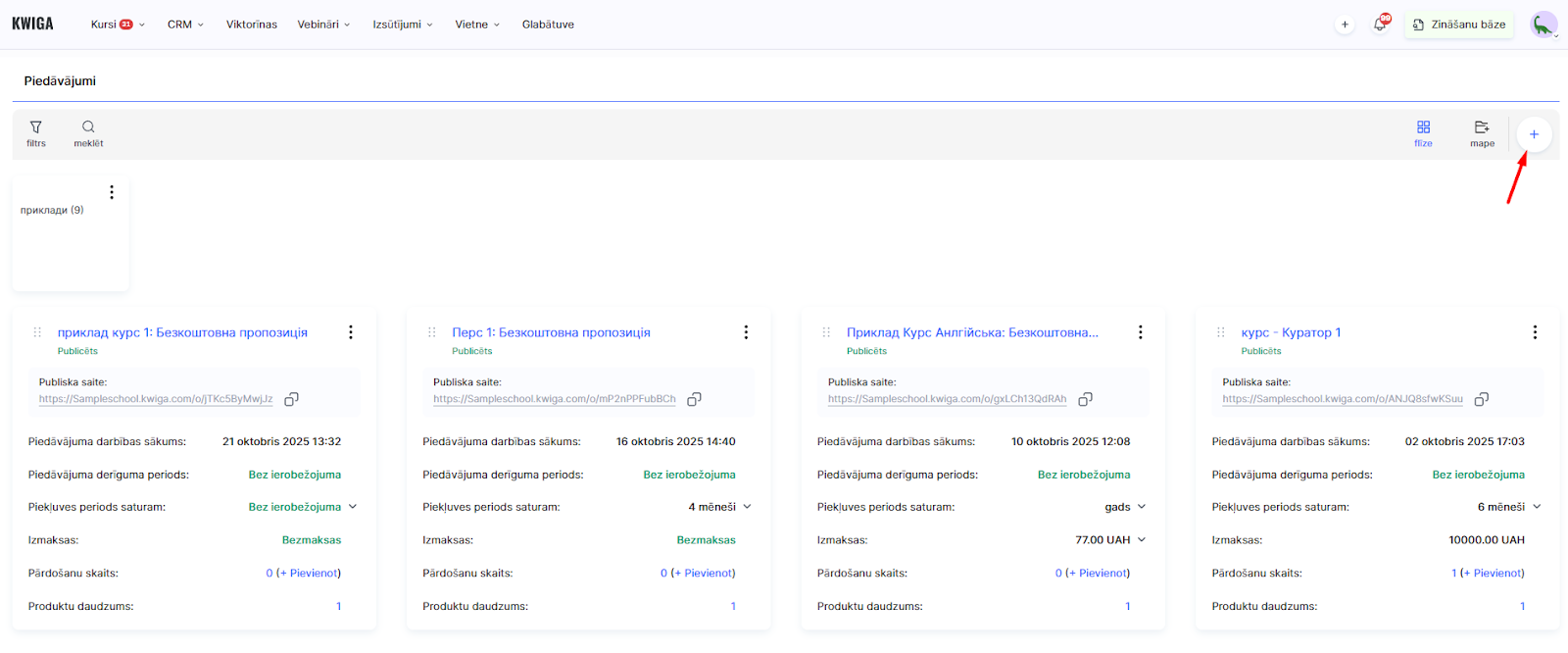Add new offer with round plus button
The width and height of the screenshot is (1568, 653).
(x=1534, y=134)
